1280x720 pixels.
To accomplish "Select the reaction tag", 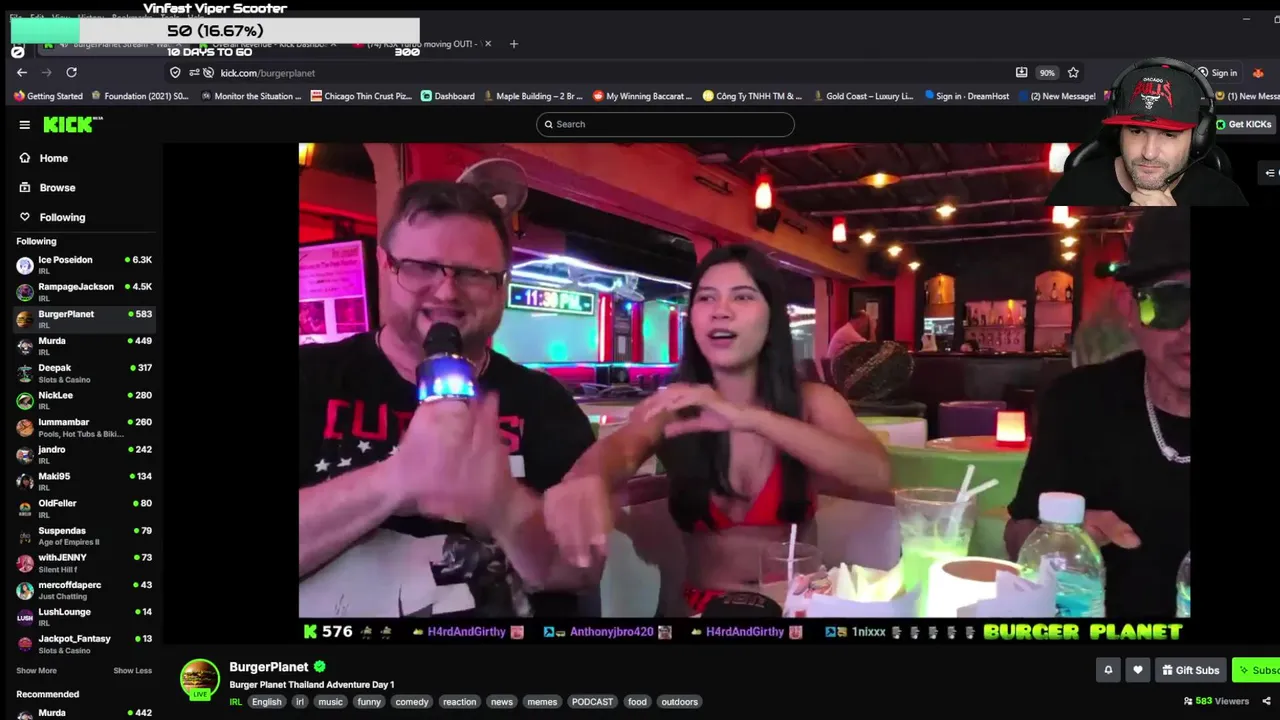I will [459, 702].
